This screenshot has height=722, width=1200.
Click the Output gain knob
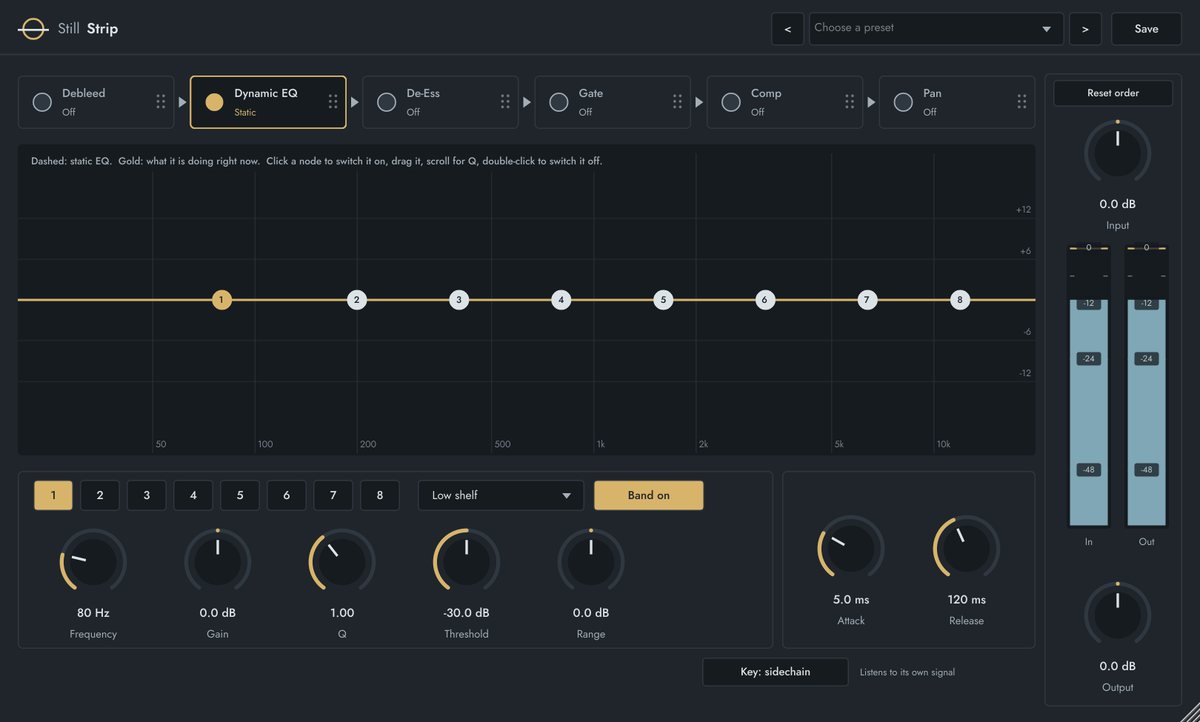[x=1118, y=615]
